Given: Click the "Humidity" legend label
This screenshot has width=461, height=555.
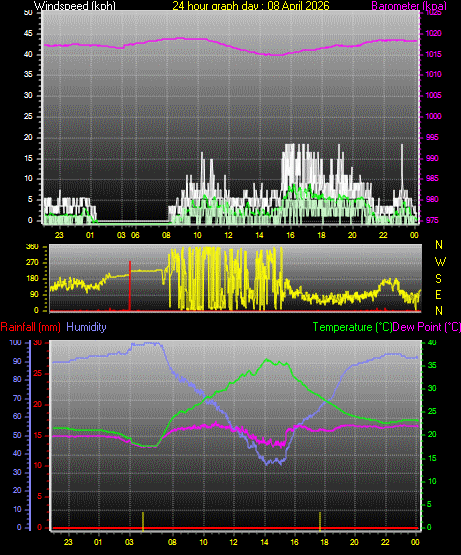Looking at the screenshot, I should coord(86,327).
